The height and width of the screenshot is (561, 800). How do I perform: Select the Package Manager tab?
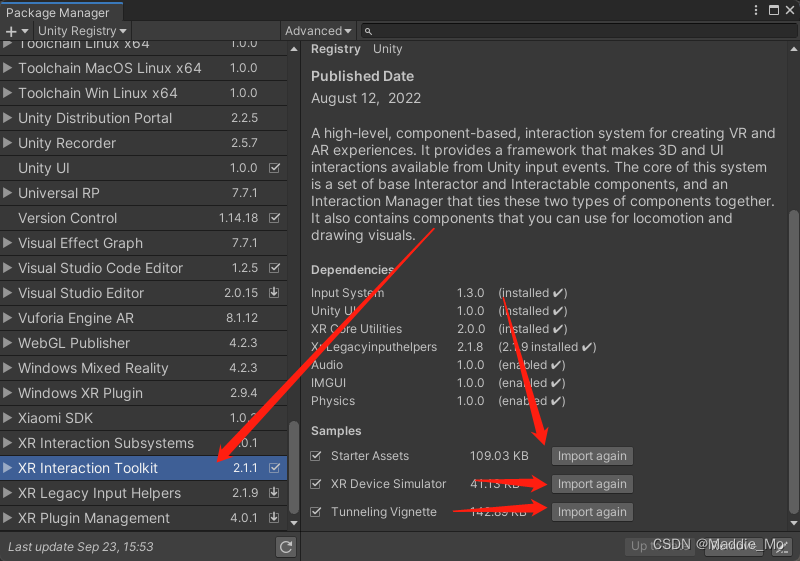[x=61, y=12]
